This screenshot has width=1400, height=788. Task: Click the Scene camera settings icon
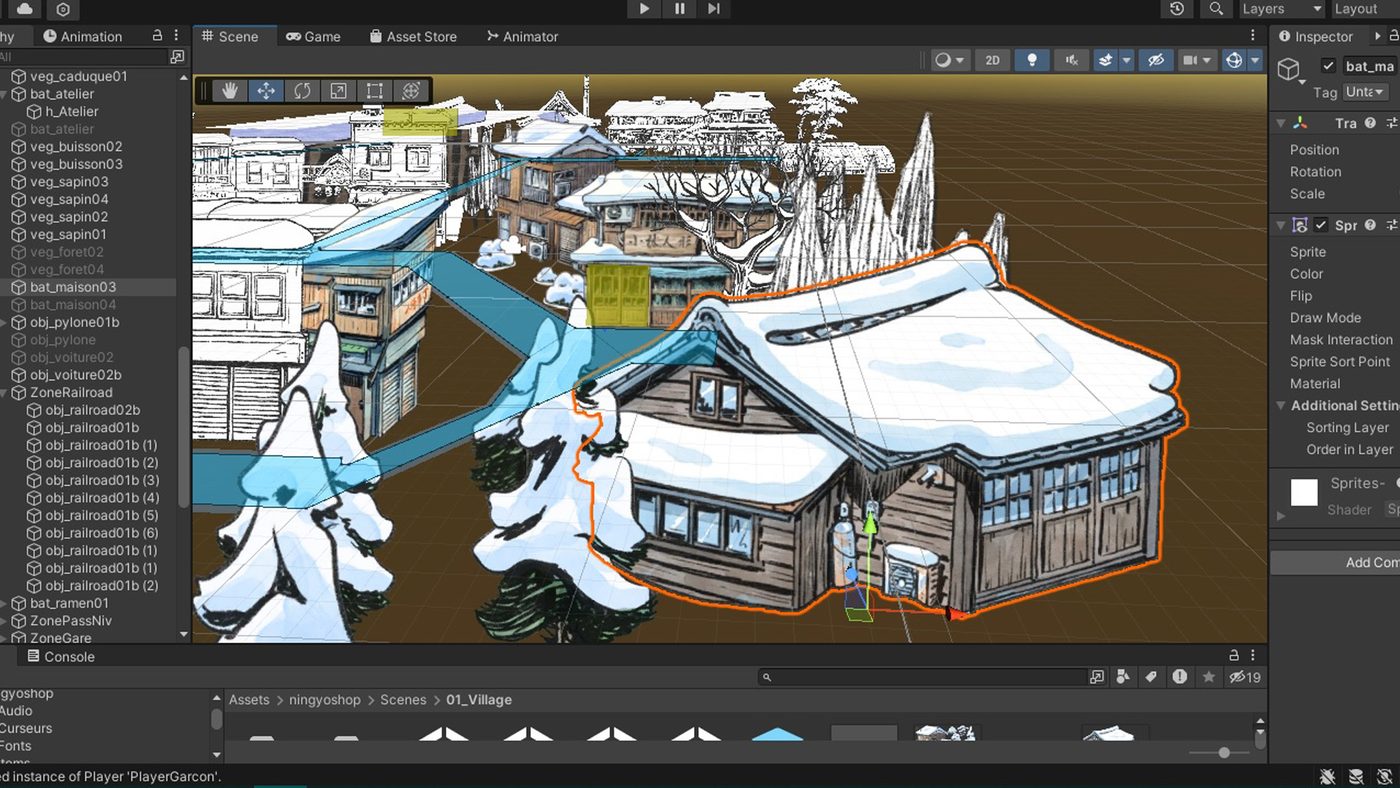(1190, 60)
